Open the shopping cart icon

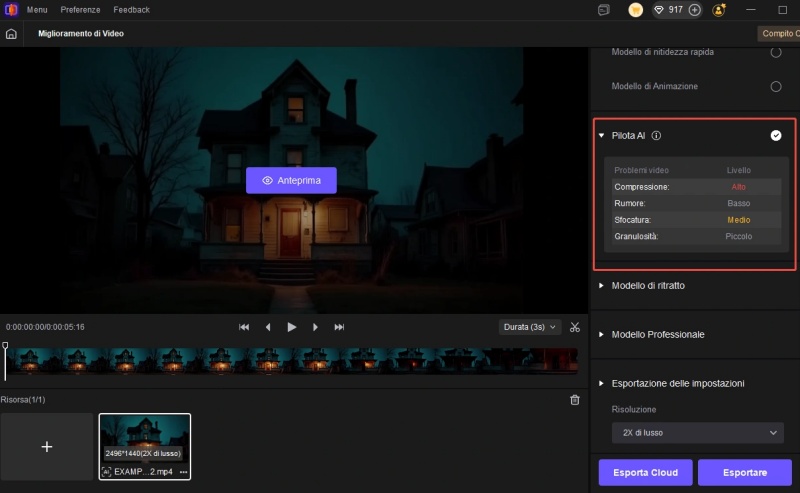[635, 10]
